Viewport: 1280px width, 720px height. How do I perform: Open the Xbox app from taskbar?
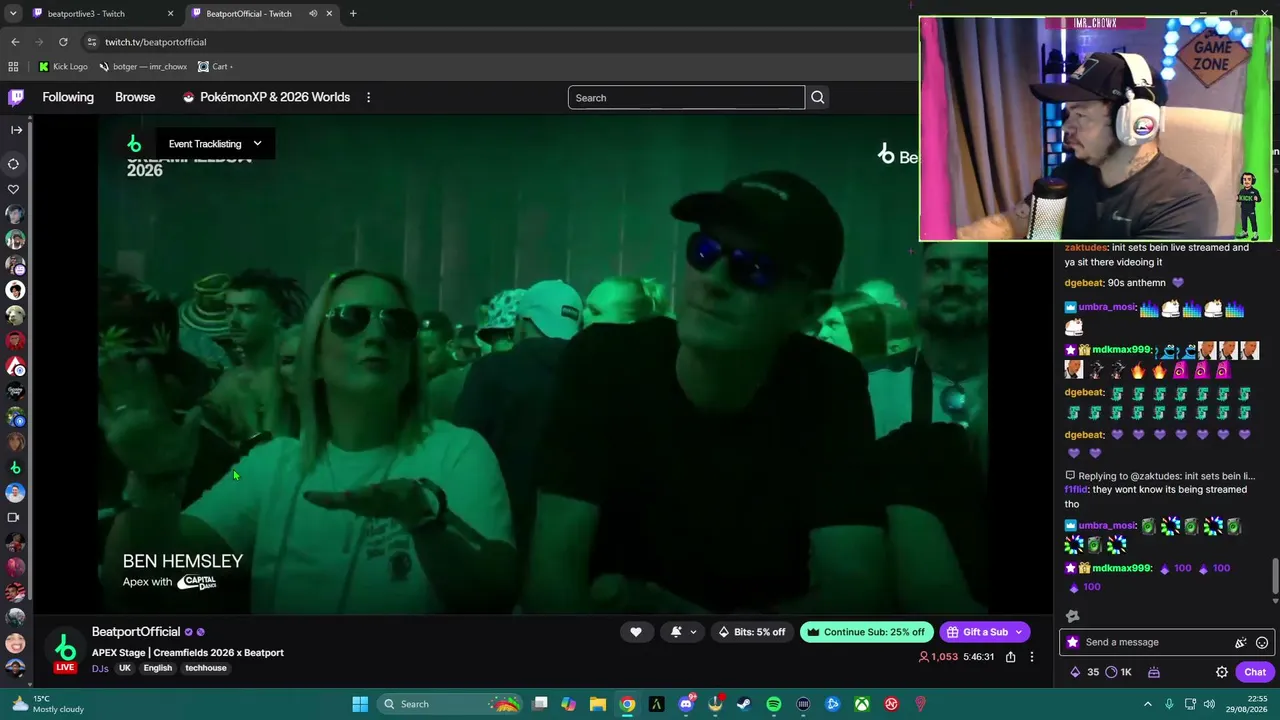point(862,704)
